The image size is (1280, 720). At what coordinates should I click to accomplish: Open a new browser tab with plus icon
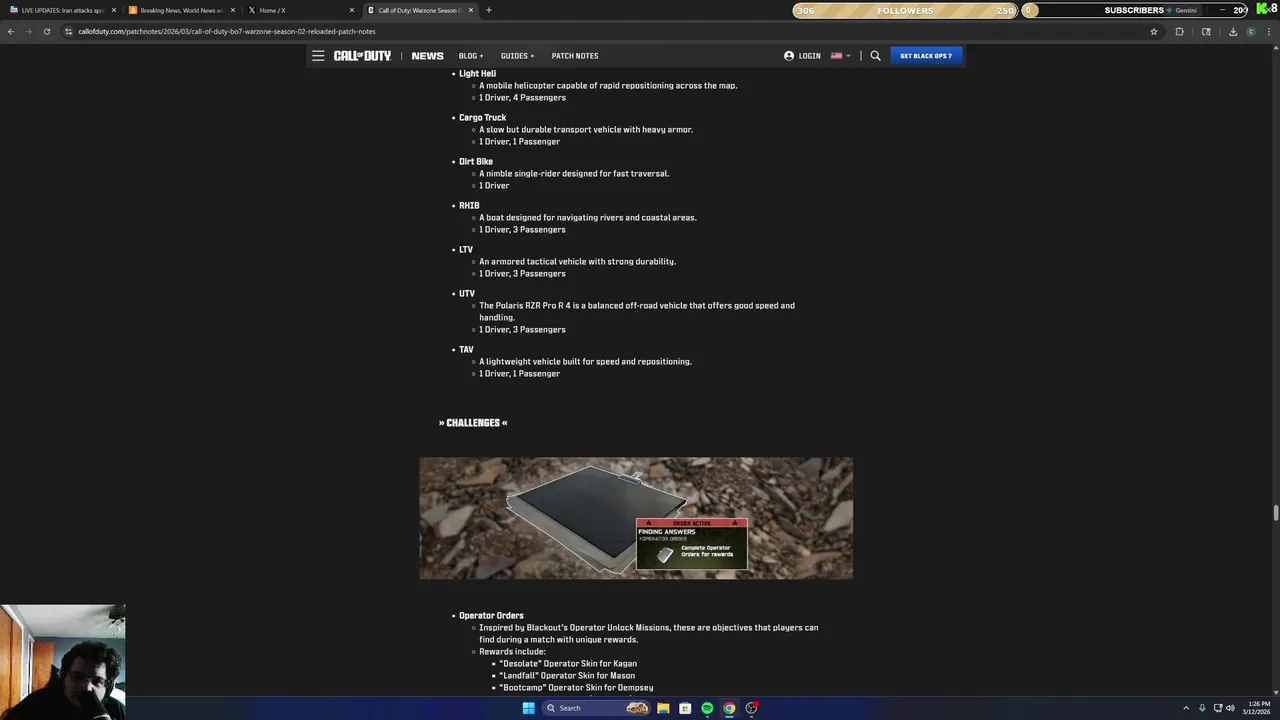point(488,10)
